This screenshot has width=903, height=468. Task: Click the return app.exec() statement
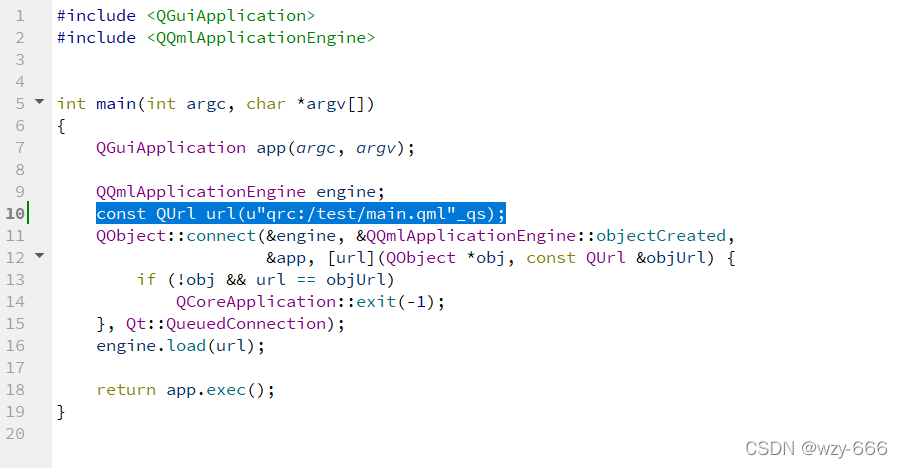(x=185, y=390)
